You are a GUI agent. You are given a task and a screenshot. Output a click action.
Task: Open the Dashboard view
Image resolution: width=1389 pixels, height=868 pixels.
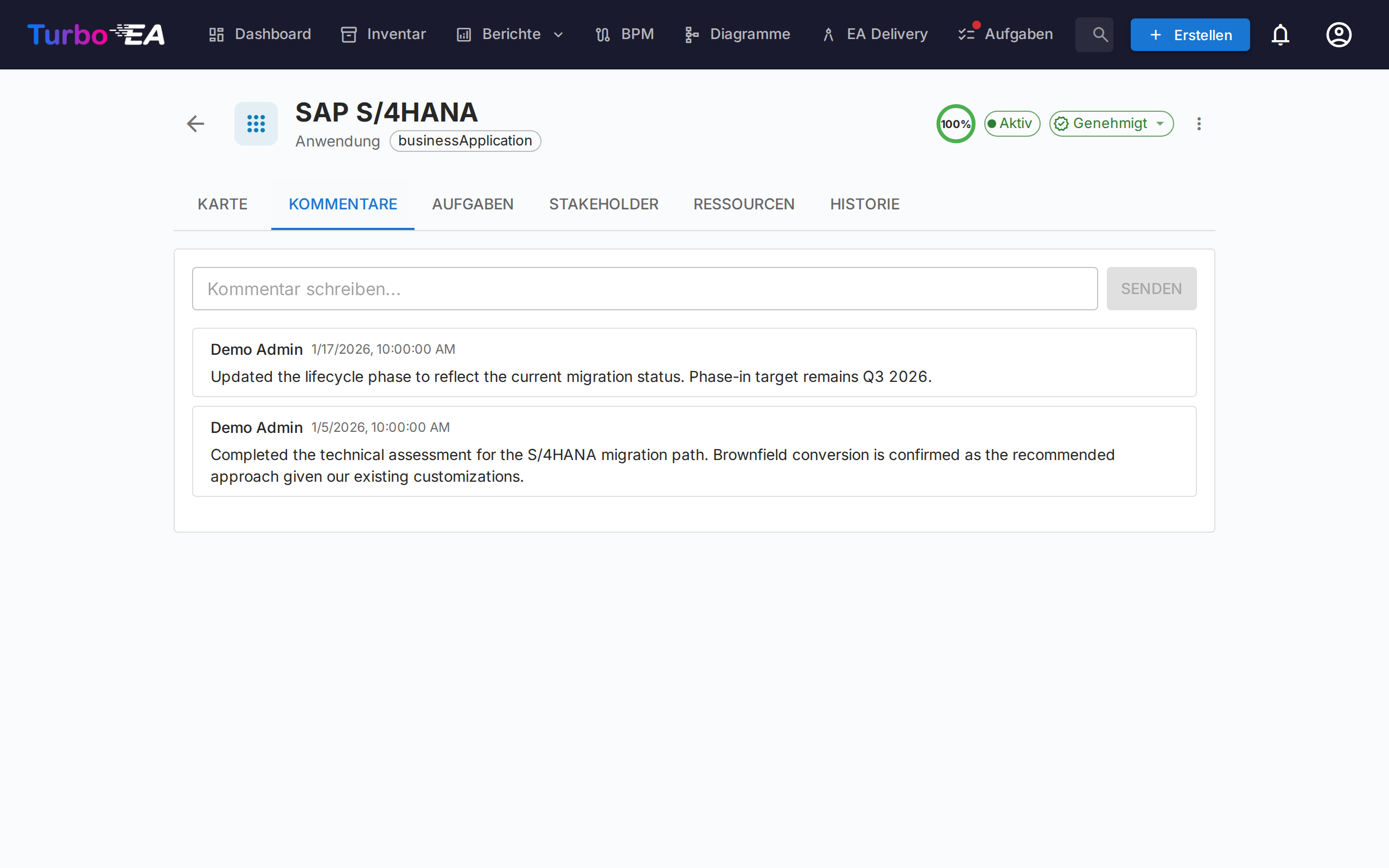pyautogui.click(x=259, y=34)
